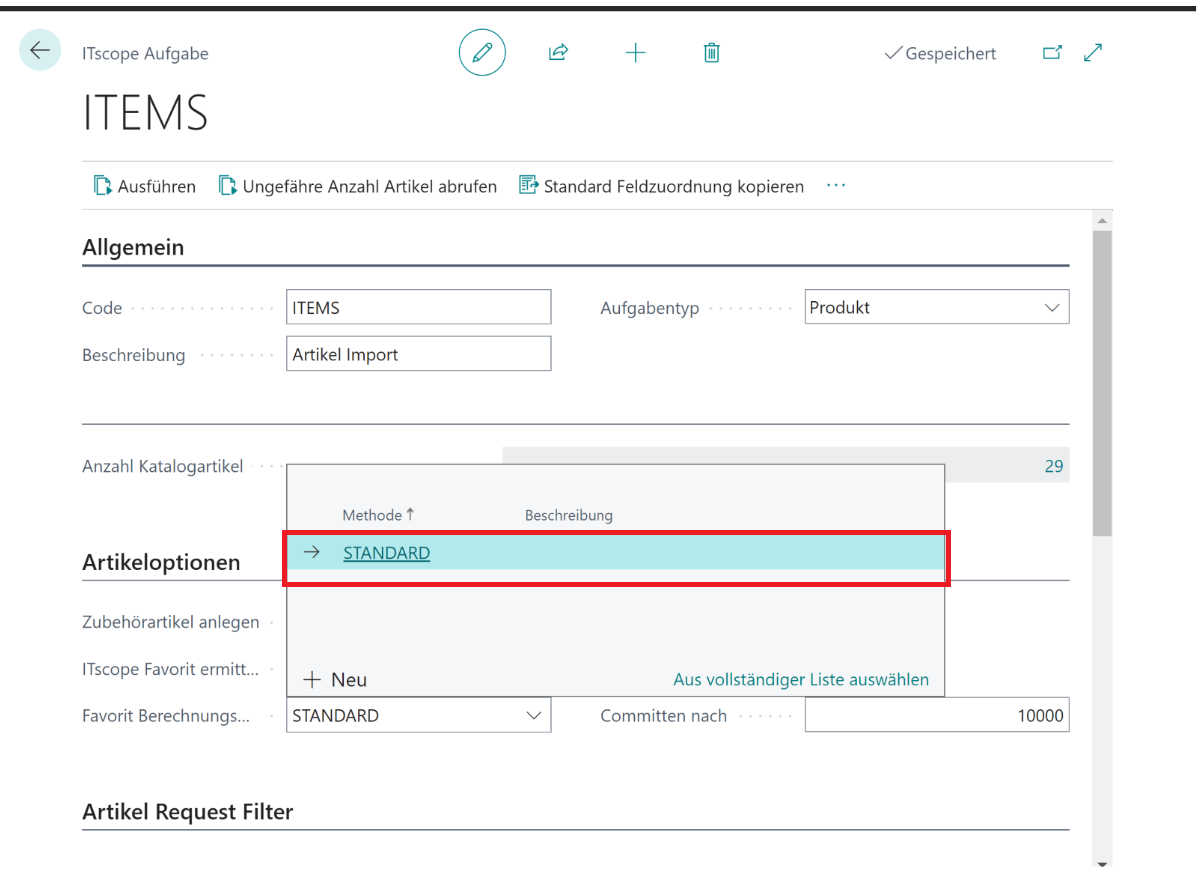The width and height of the screenshot is (1200, 870).
Task: Open page in new window icon
Action: click(1052, 53)
